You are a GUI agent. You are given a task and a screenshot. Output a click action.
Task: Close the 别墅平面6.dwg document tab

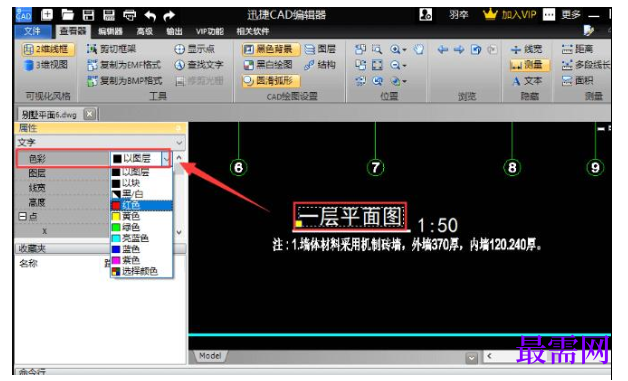pyautogui.click(x=90, y=114)
